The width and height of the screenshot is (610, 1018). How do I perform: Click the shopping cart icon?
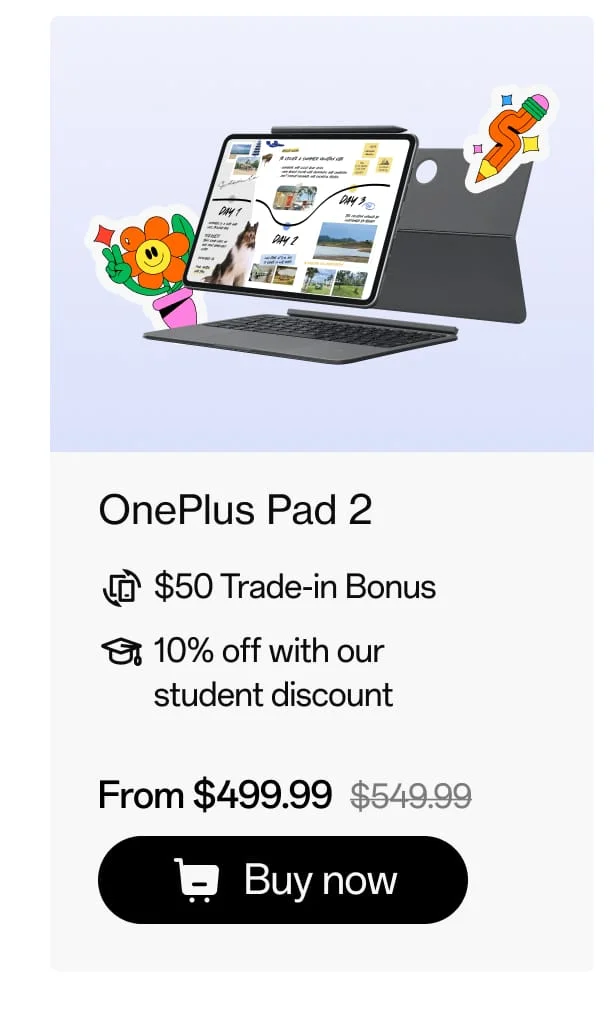pos(195,880)
